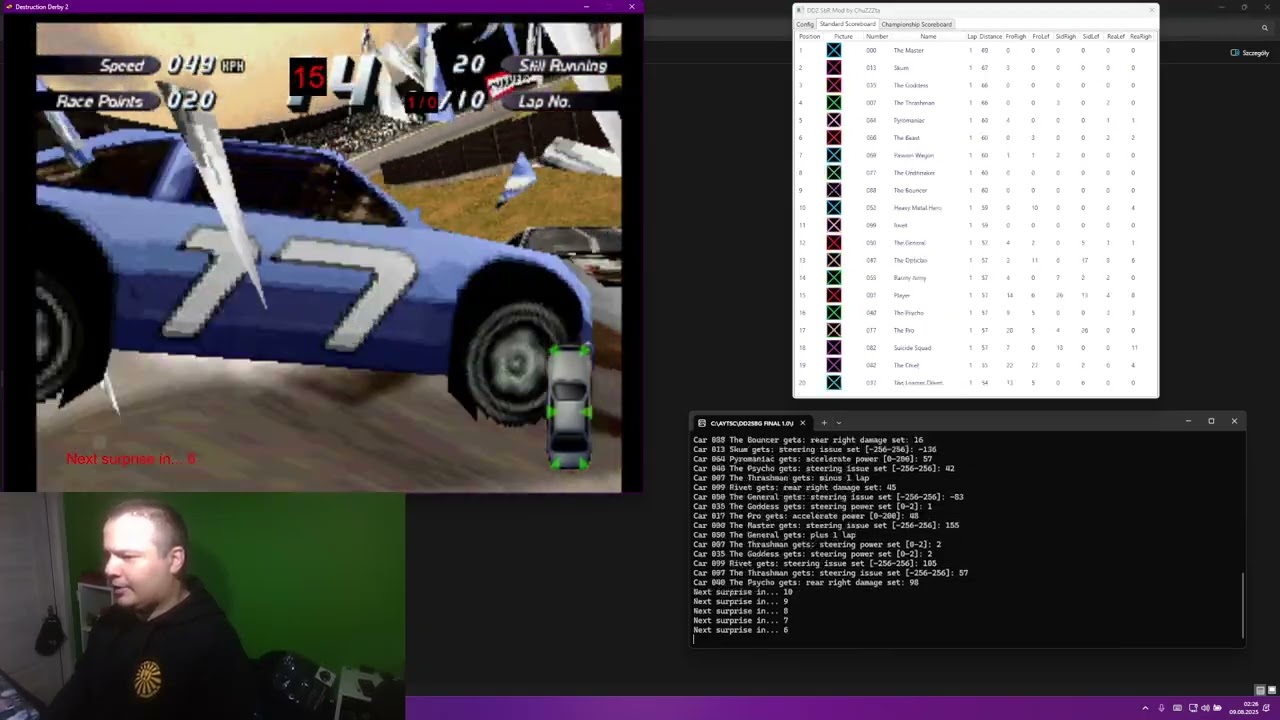Viewport: 1280px width, 720px height.
Task: Click the red 'Next surprise in' overlay in game
Action: (x=131, y=459)
